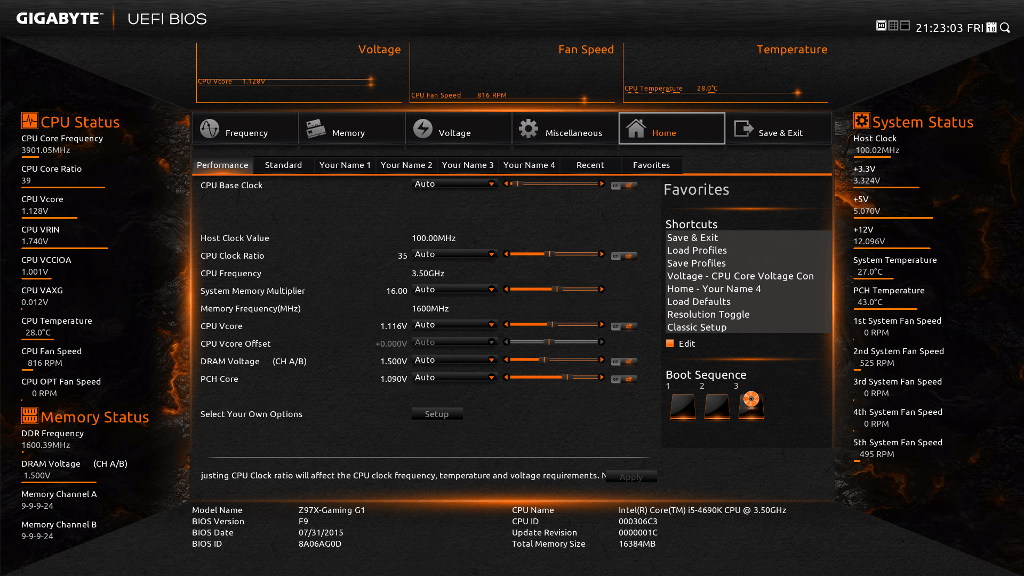Toggle DRAM Voltage on/off switch
This screenshot has height=576, width=1024.
(624, 361)
